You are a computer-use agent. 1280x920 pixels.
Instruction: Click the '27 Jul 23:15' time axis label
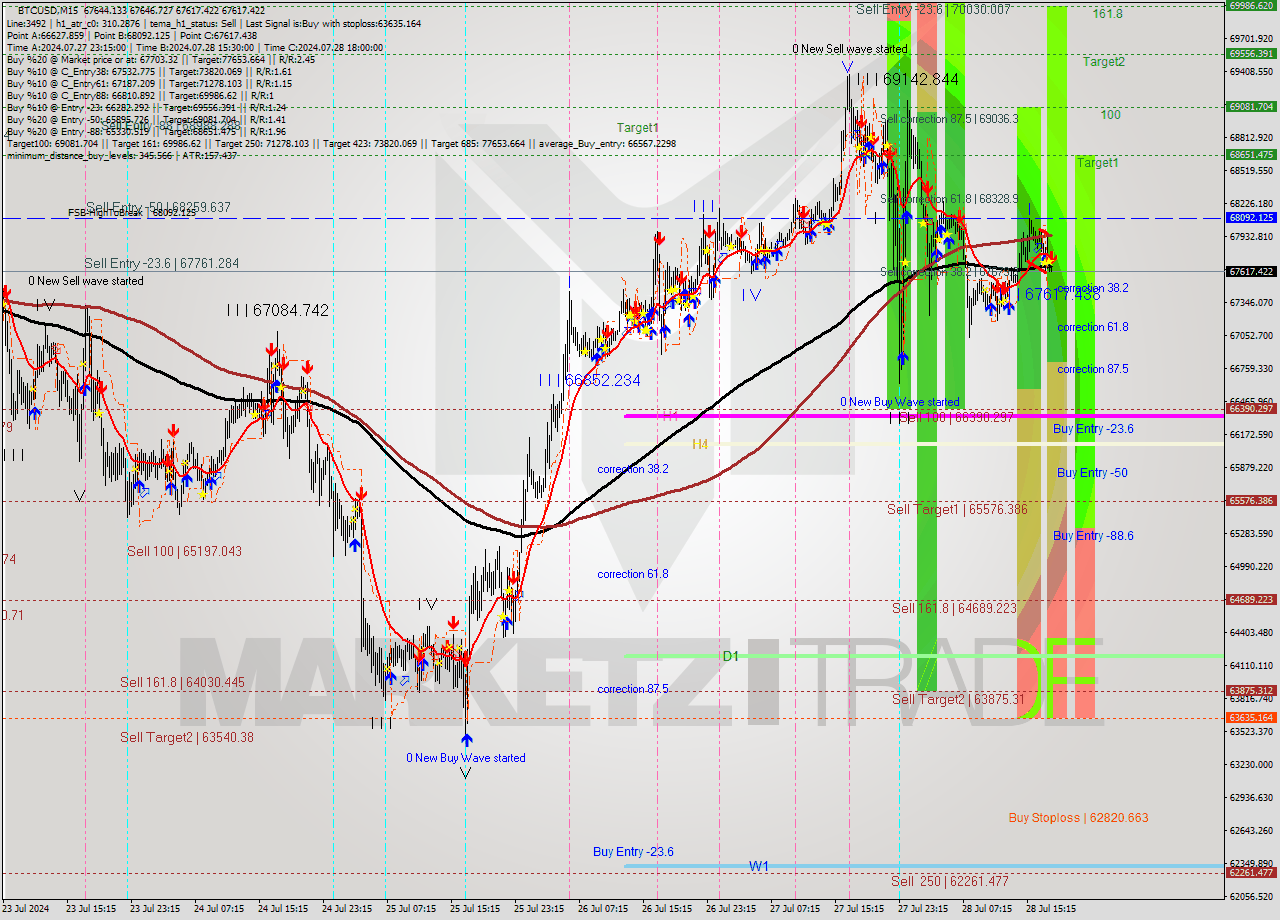tap(923, 909)
